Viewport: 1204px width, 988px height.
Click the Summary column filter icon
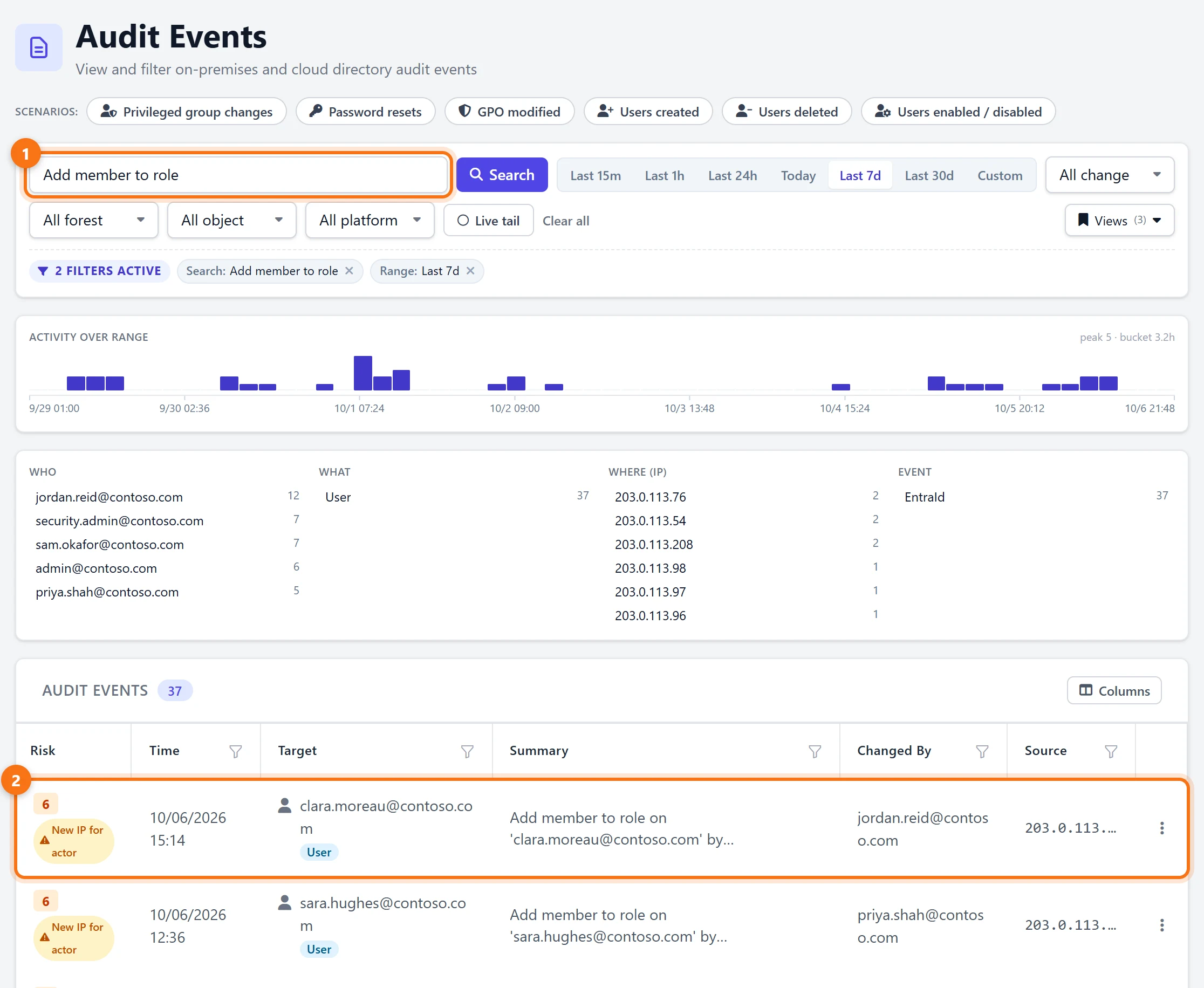click(x=815, y=751)
